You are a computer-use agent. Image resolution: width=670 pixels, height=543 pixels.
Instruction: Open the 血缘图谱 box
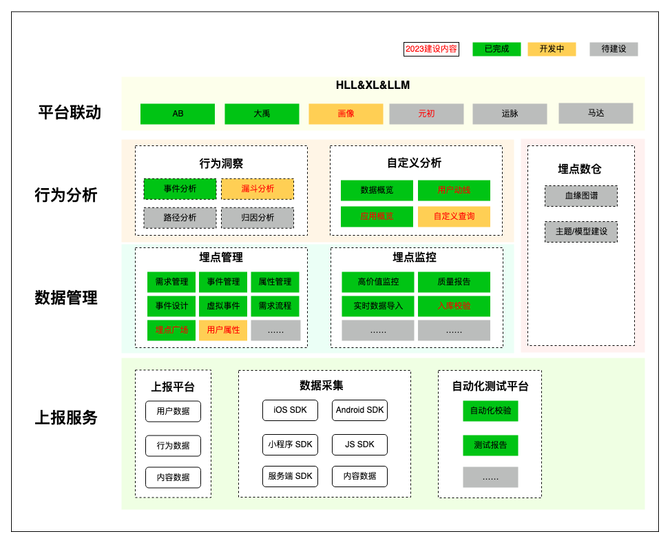tap(581, 196)
